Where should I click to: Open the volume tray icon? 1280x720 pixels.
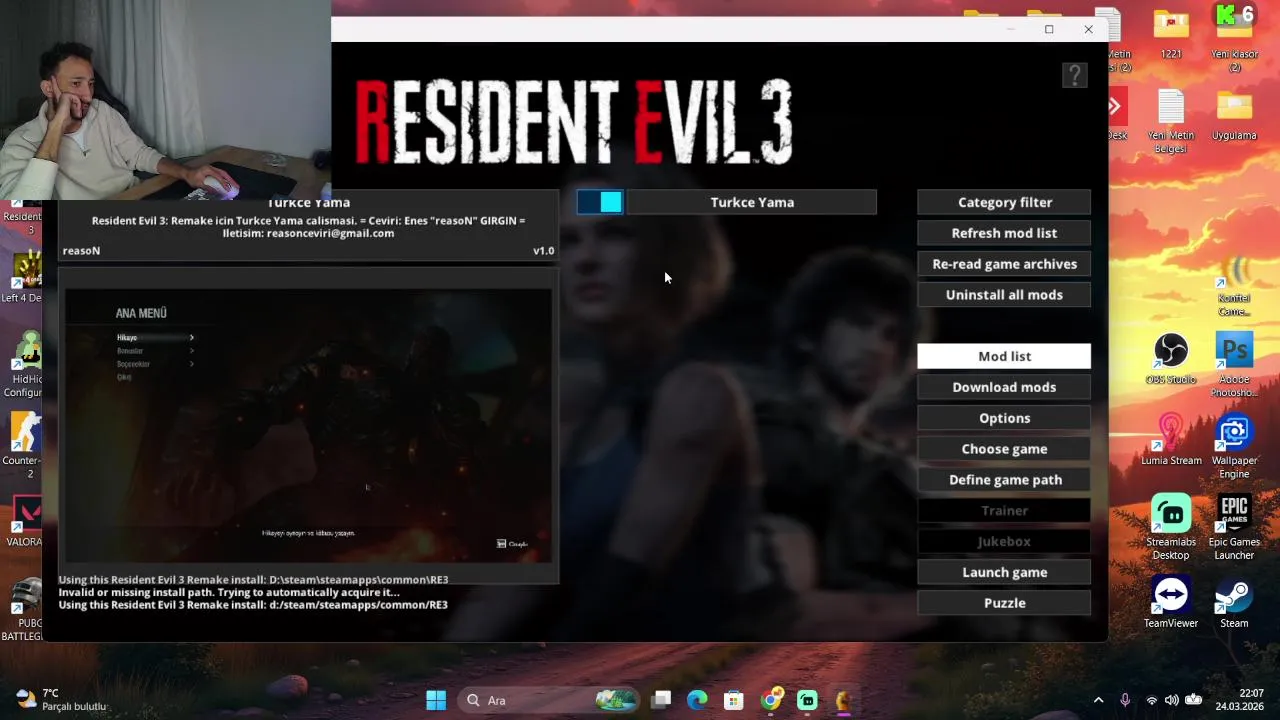1172,700
